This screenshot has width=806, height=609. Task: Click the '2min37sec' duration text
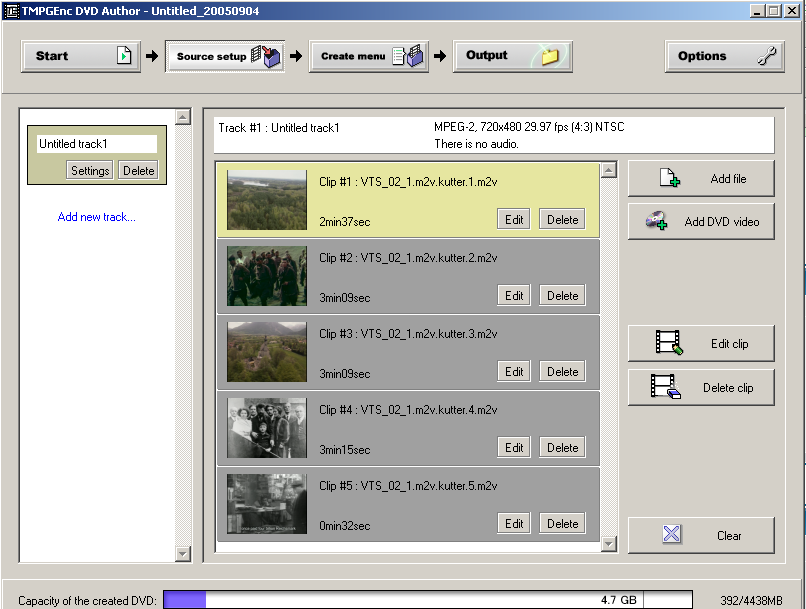point(344,222)
